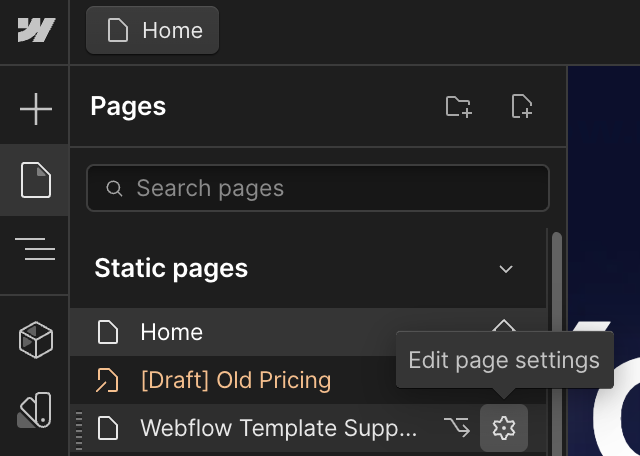Click the Home page breadcrumb button
This screenshot has height=456, width=640.
[x=152, y=30]
